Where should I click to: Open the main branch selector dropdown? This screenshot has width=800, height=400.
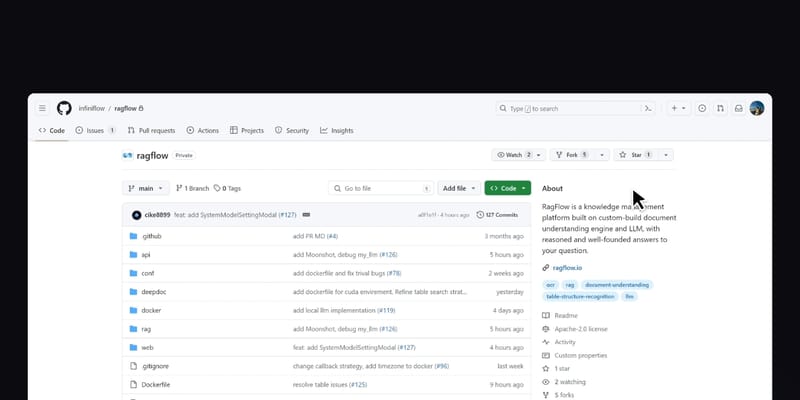146,188
